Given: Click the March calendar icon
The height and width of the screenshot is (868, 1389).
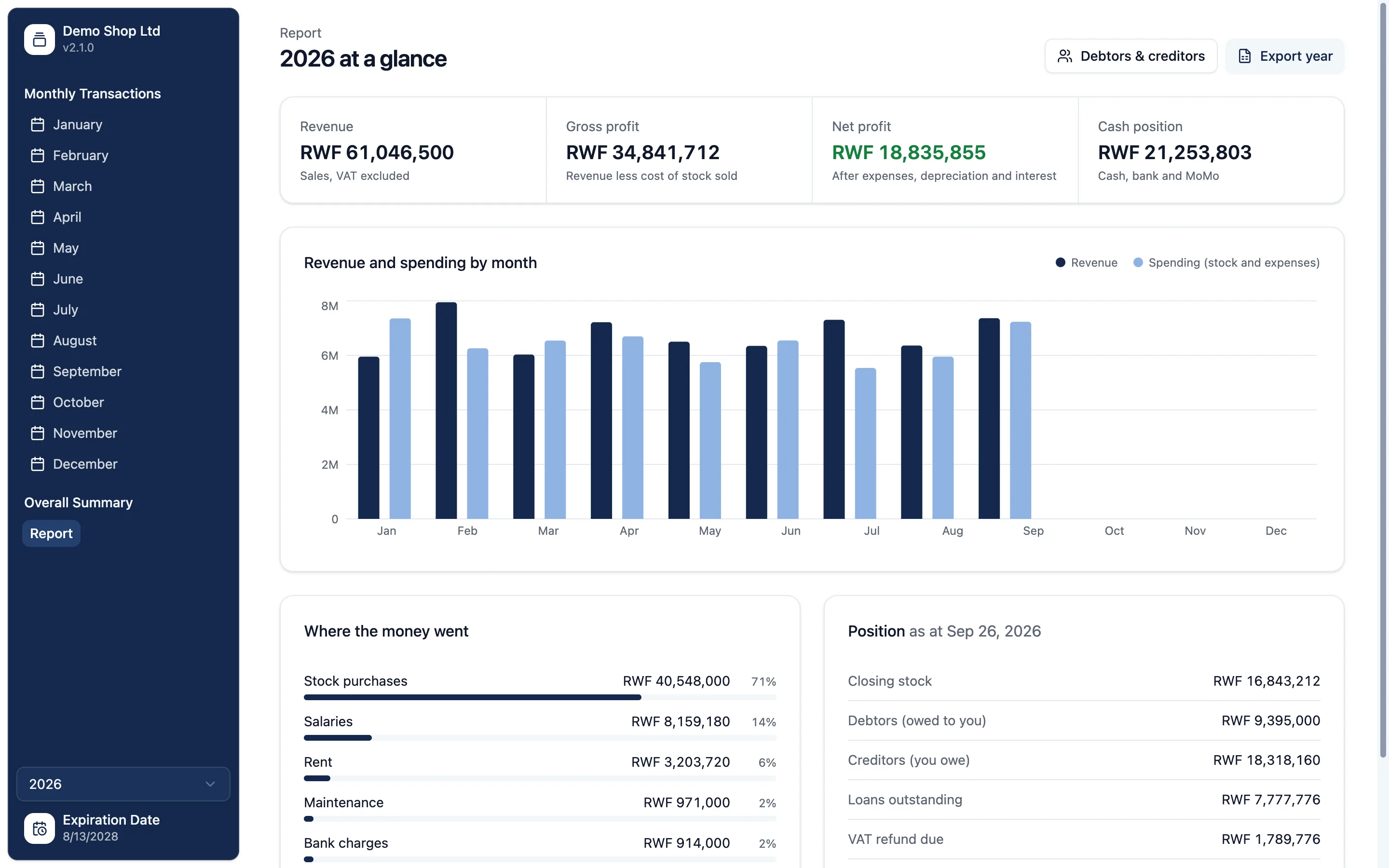Looking at the screenshot, I should 37,187.
